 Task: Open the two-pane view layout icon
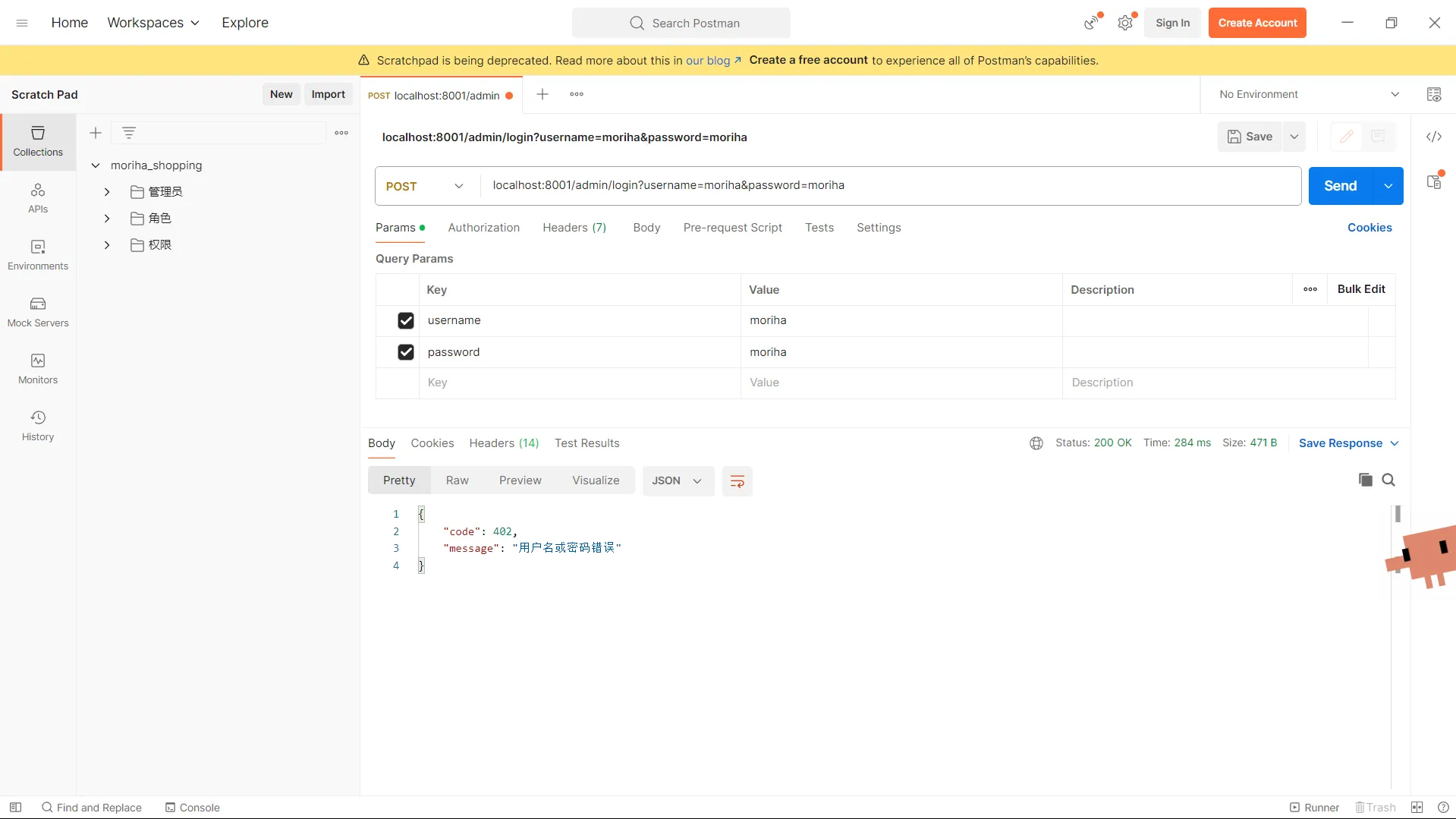[x=1417, y=808]
